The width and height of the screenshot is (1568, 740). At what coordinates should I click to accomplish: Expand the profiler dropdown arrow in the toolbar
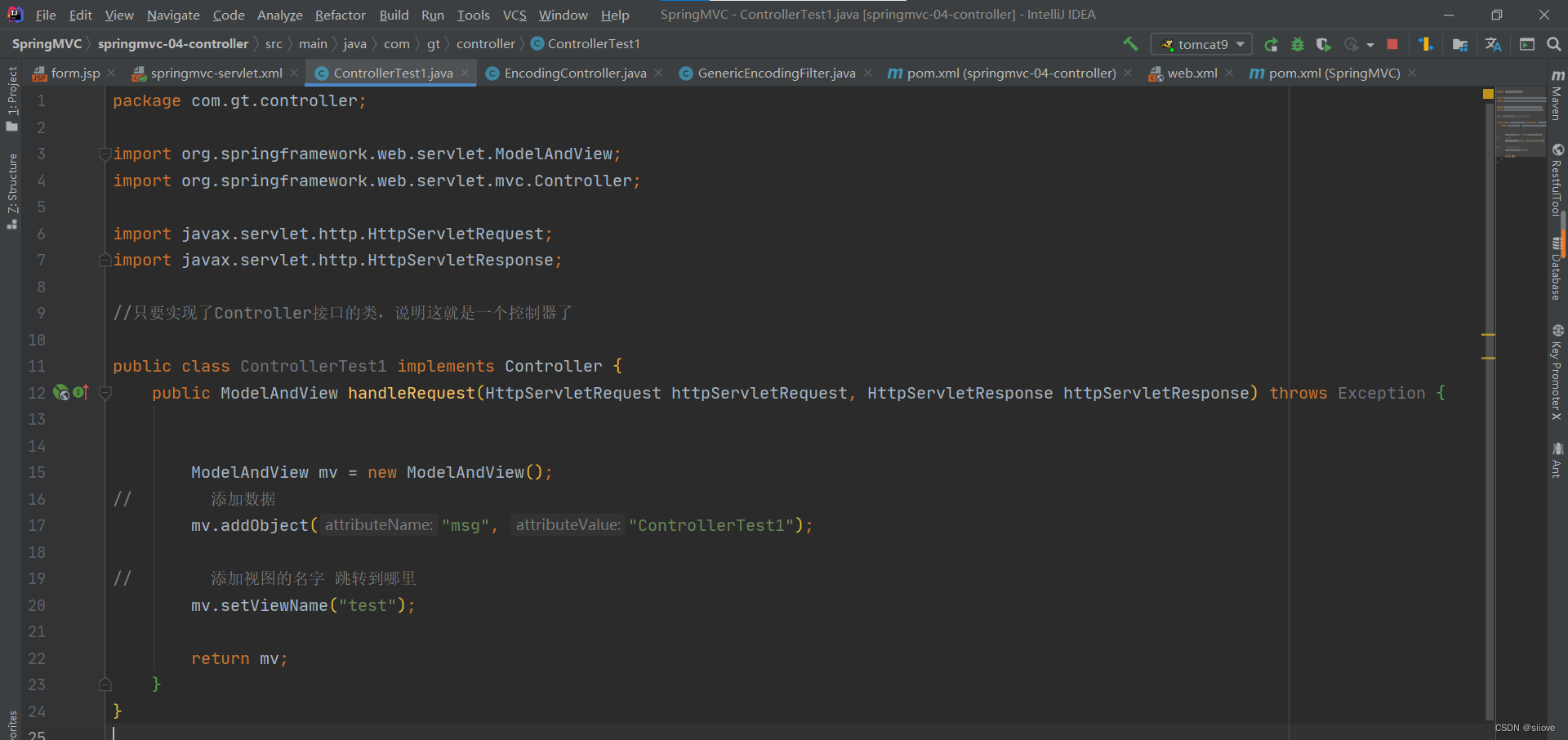(x=1370, y=44)
